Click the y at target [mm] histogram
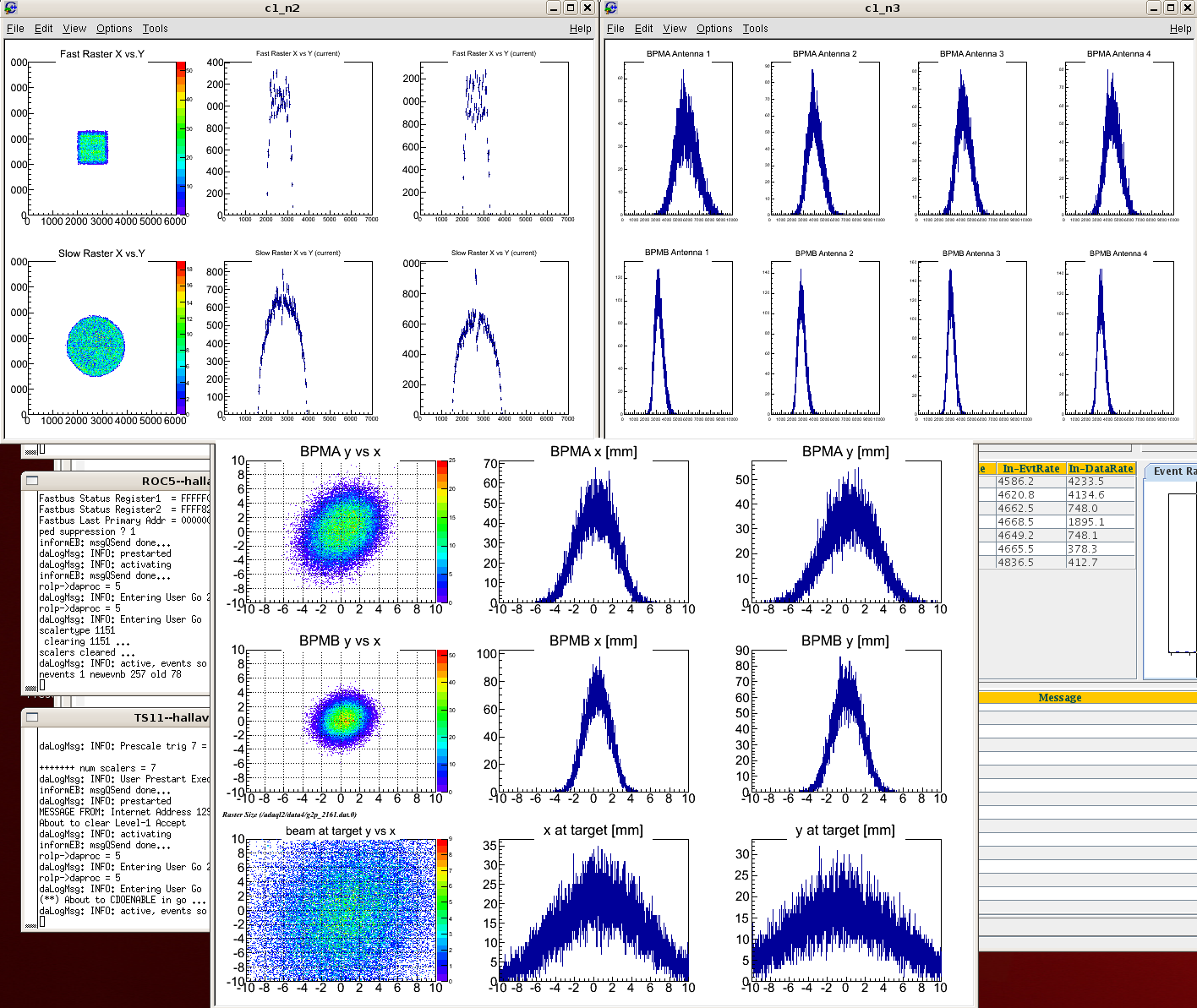 (845, 911)
